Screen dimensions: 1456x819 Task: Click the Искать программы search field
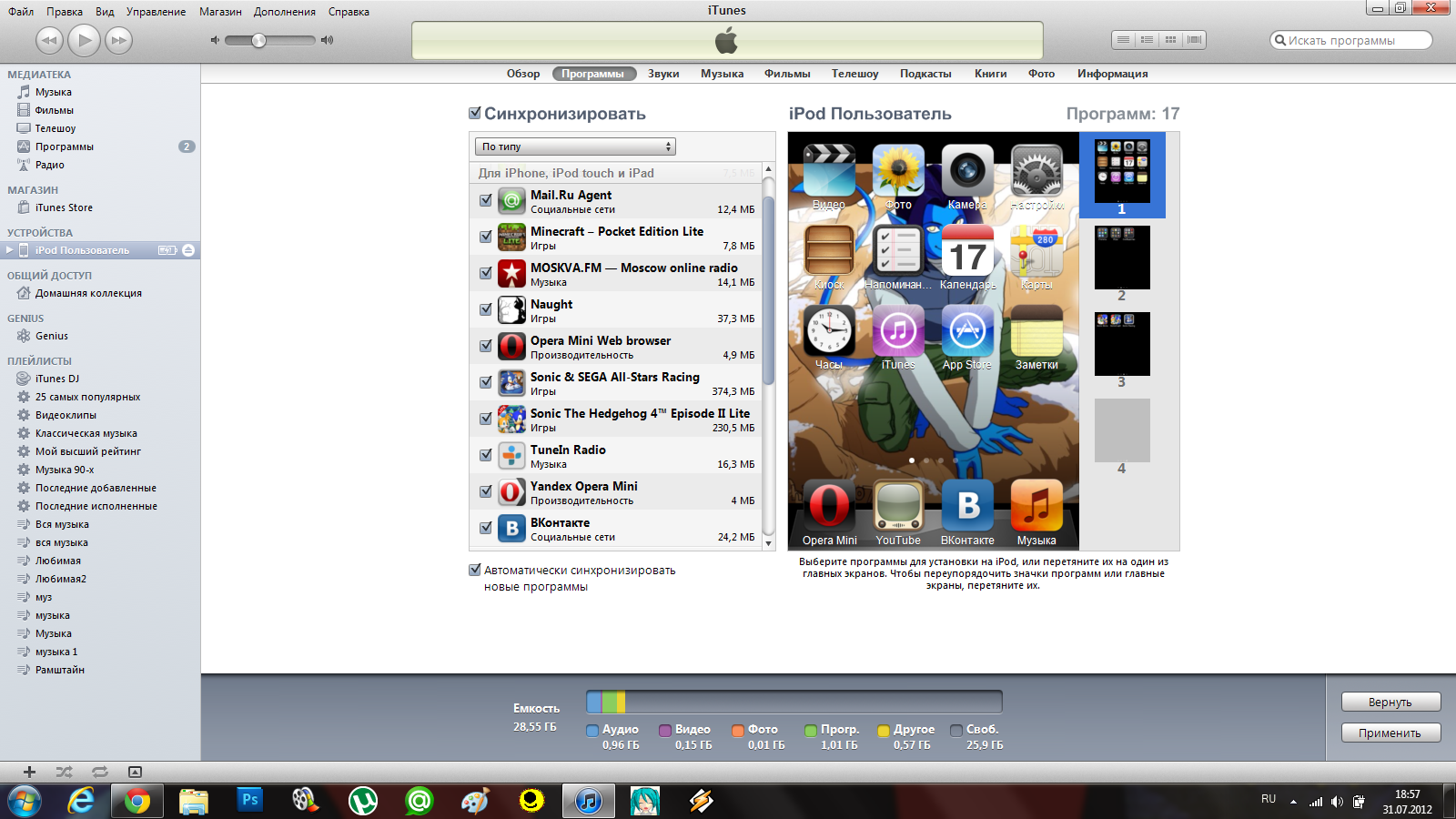coord(1351,40)
